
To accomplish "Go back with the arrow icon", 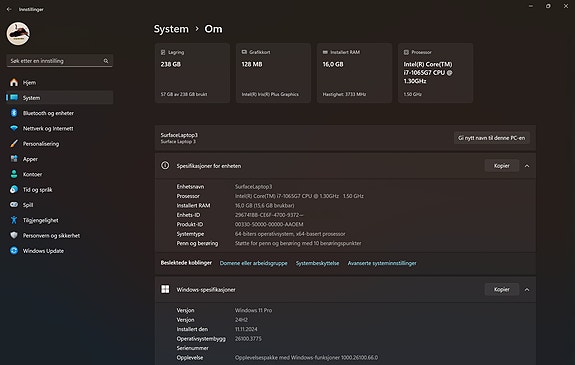I will [x=9, y=9].
